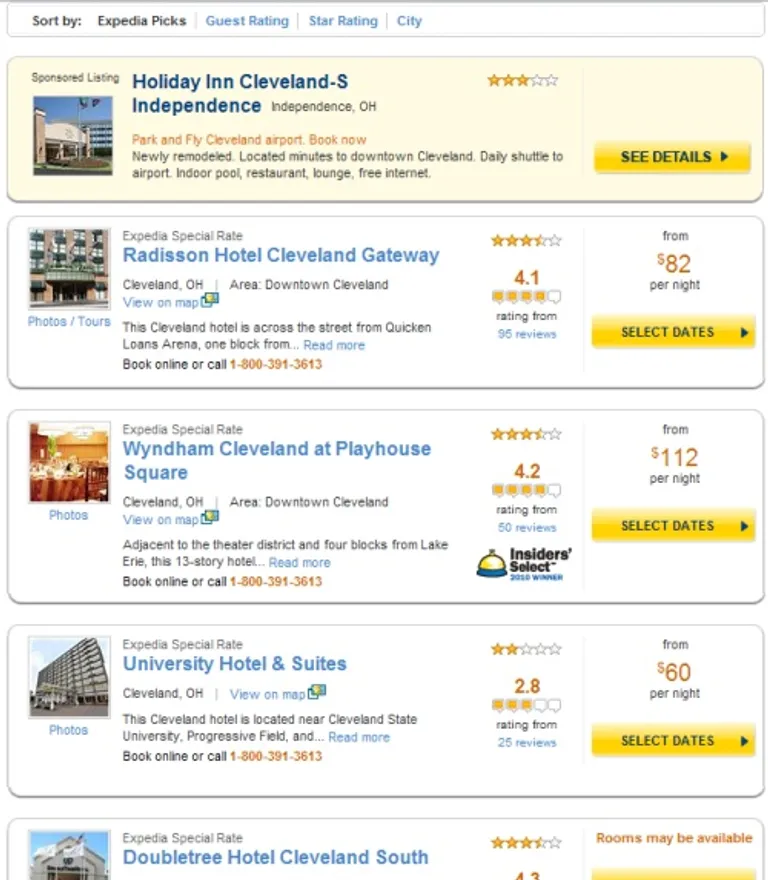Click Wyndham 4.2 guest rating bubbles
The image size is (768, 880).
point(526,491)
